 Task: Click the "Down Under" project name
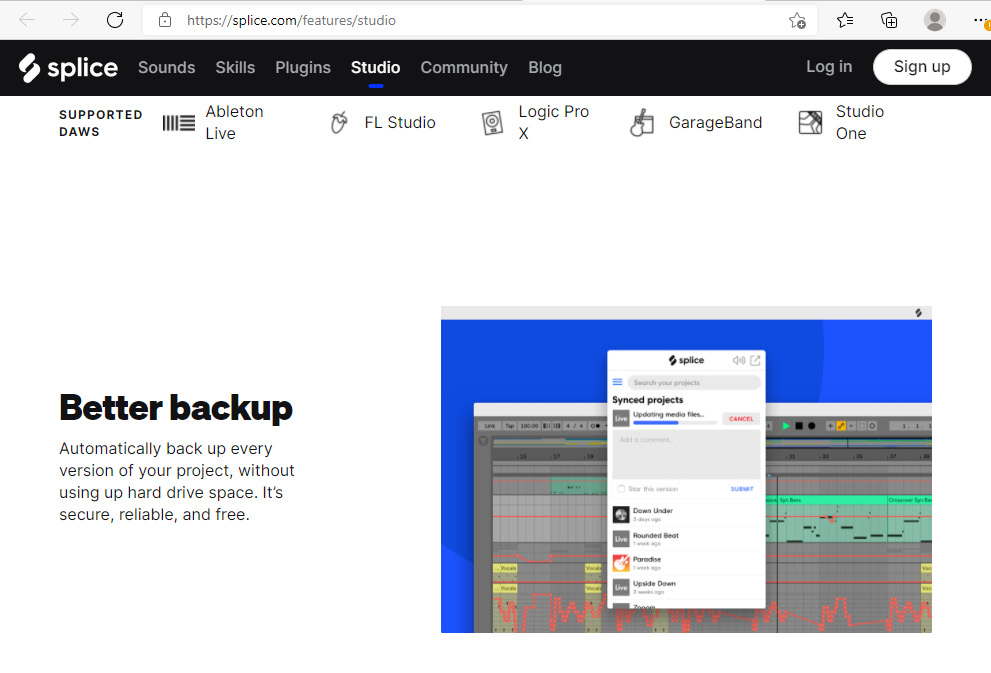click(653, 511)
